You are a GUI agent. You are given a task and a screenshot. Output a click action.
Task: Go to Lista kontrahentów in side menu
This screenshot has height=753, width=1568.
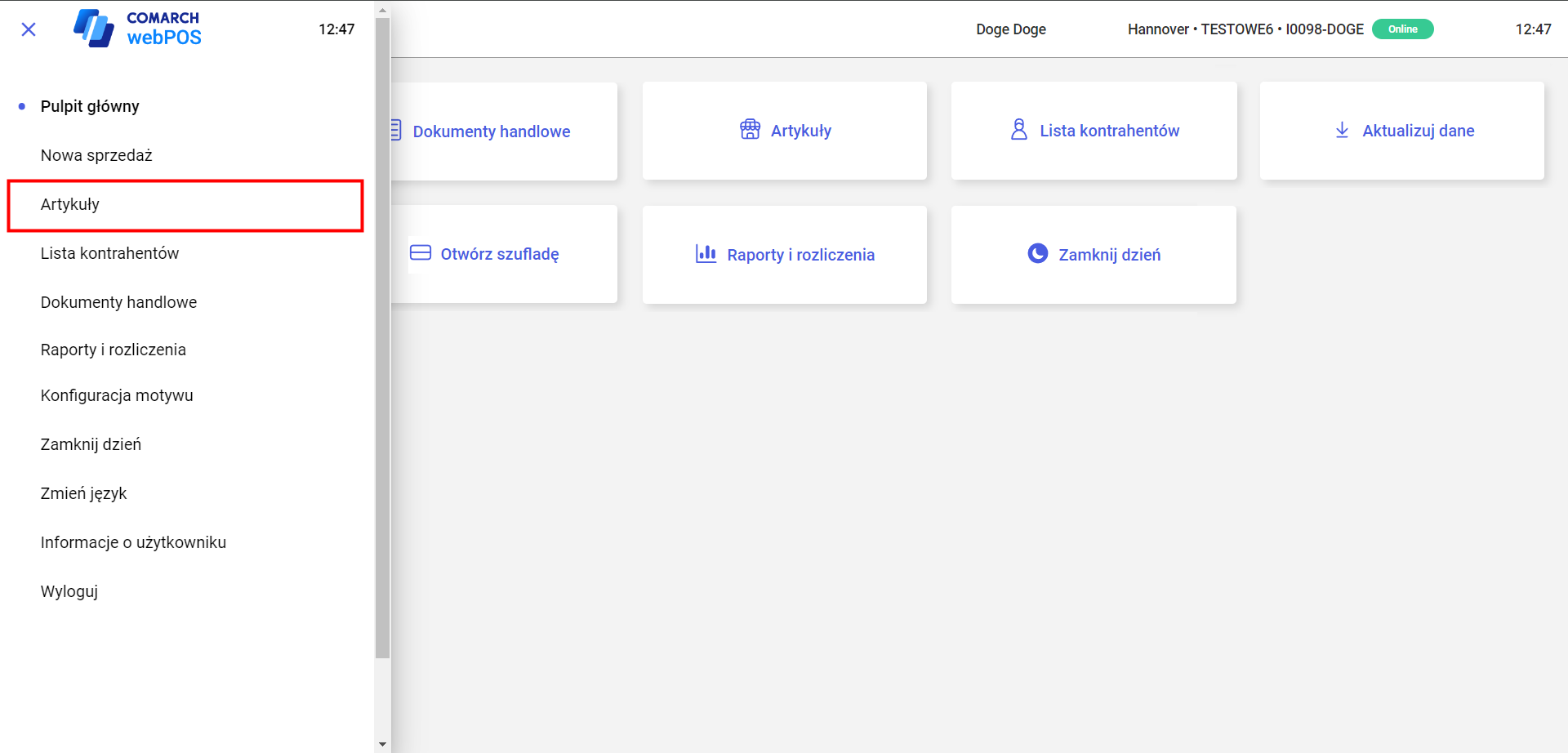click(109, 253)
